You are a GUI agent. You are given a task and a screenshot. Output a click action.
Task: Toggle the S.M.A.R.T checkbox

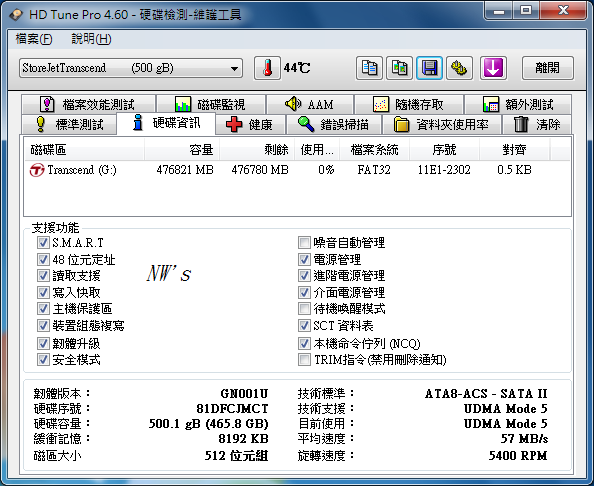pyautogui.click(x=43, y=242)
